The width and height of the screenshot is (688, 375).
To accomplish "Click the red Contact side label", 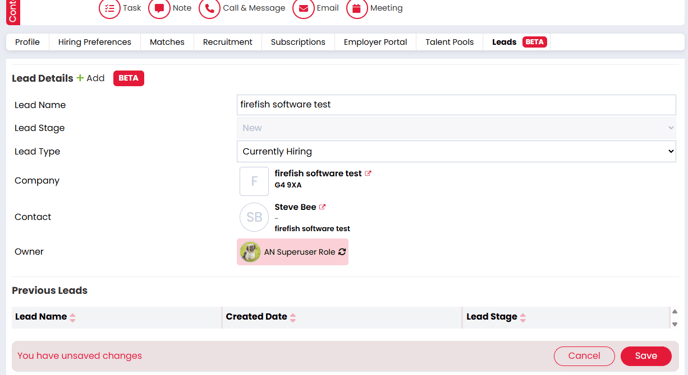I will coord(13,11).
